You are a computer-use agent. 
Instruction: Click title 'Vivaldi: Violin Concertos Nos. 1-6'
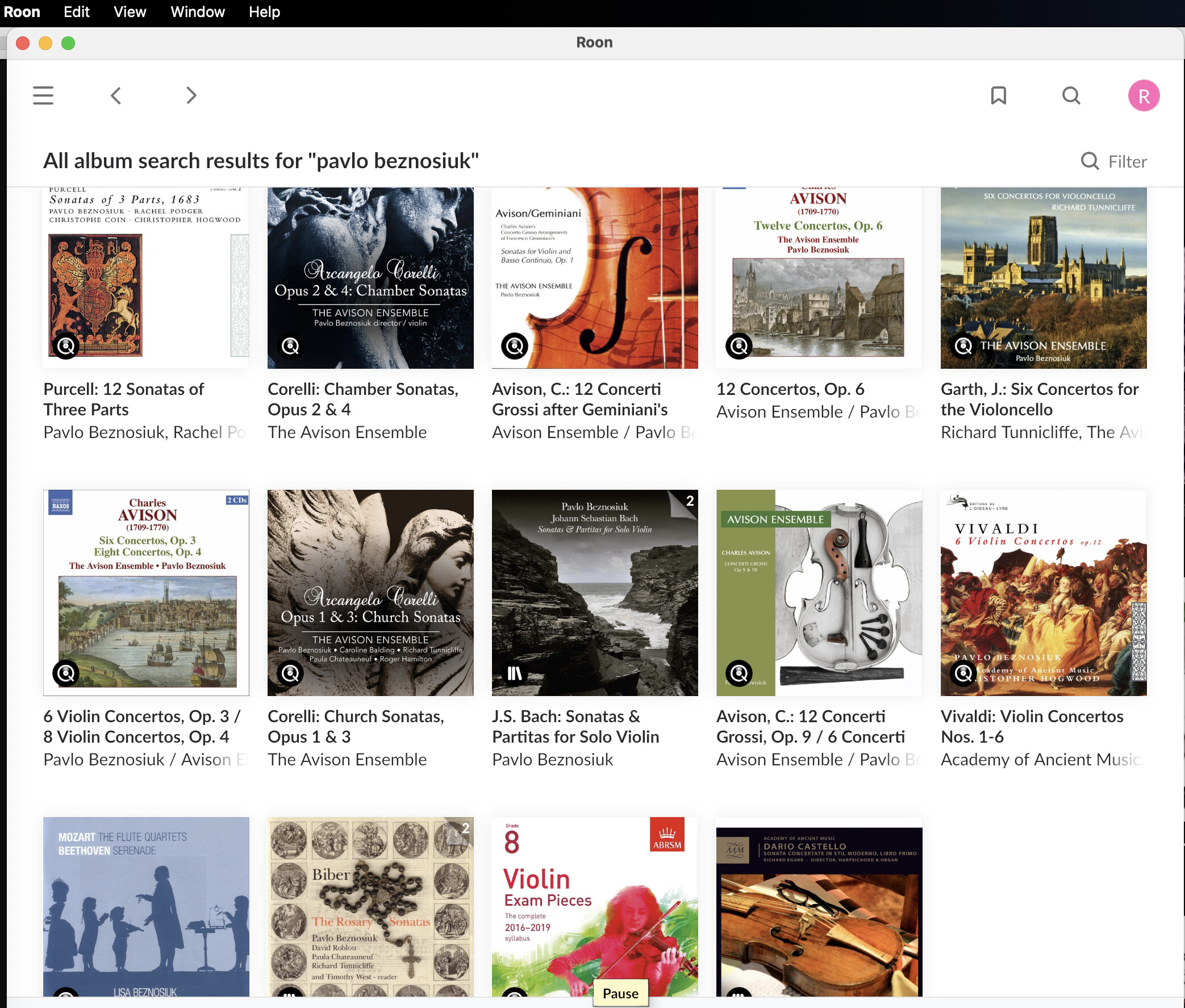pyautogui.click(x=1032, y=726)
